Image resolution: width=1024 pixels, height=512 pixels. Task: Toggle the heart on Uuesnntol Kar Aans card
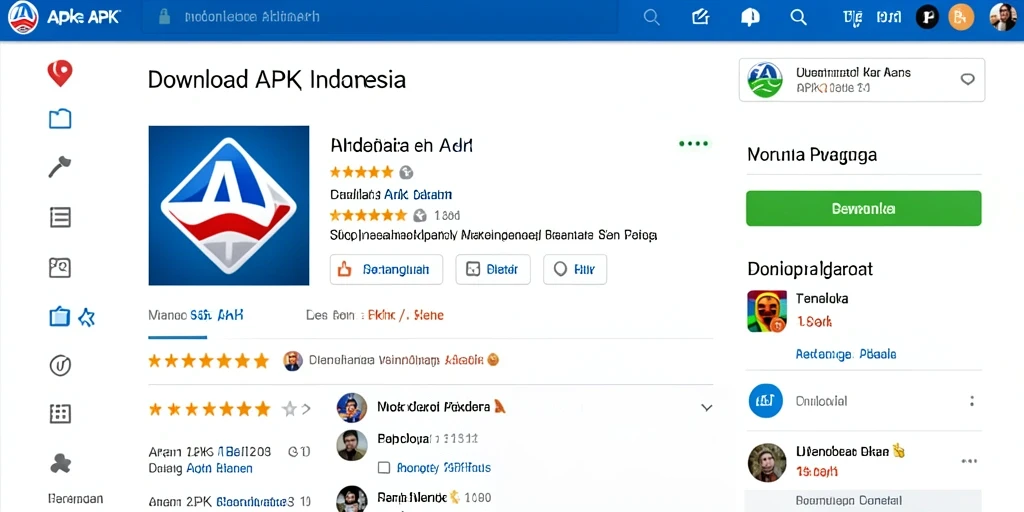pos(967,80)
